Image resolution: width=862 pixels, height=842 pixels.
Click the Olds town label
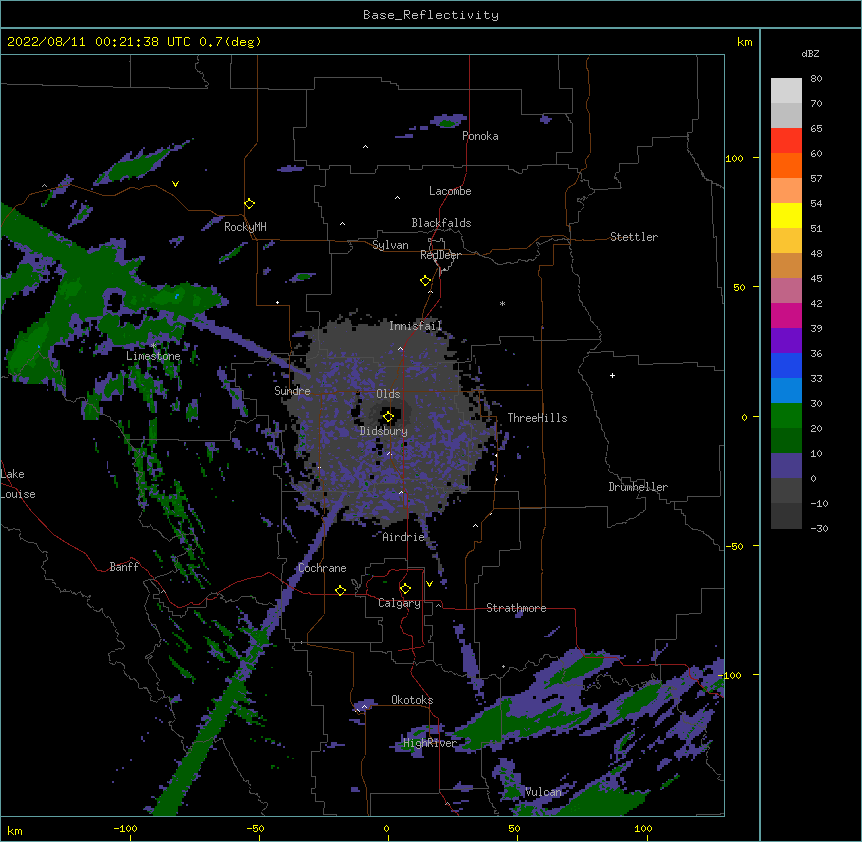click(x=388, y=394)
